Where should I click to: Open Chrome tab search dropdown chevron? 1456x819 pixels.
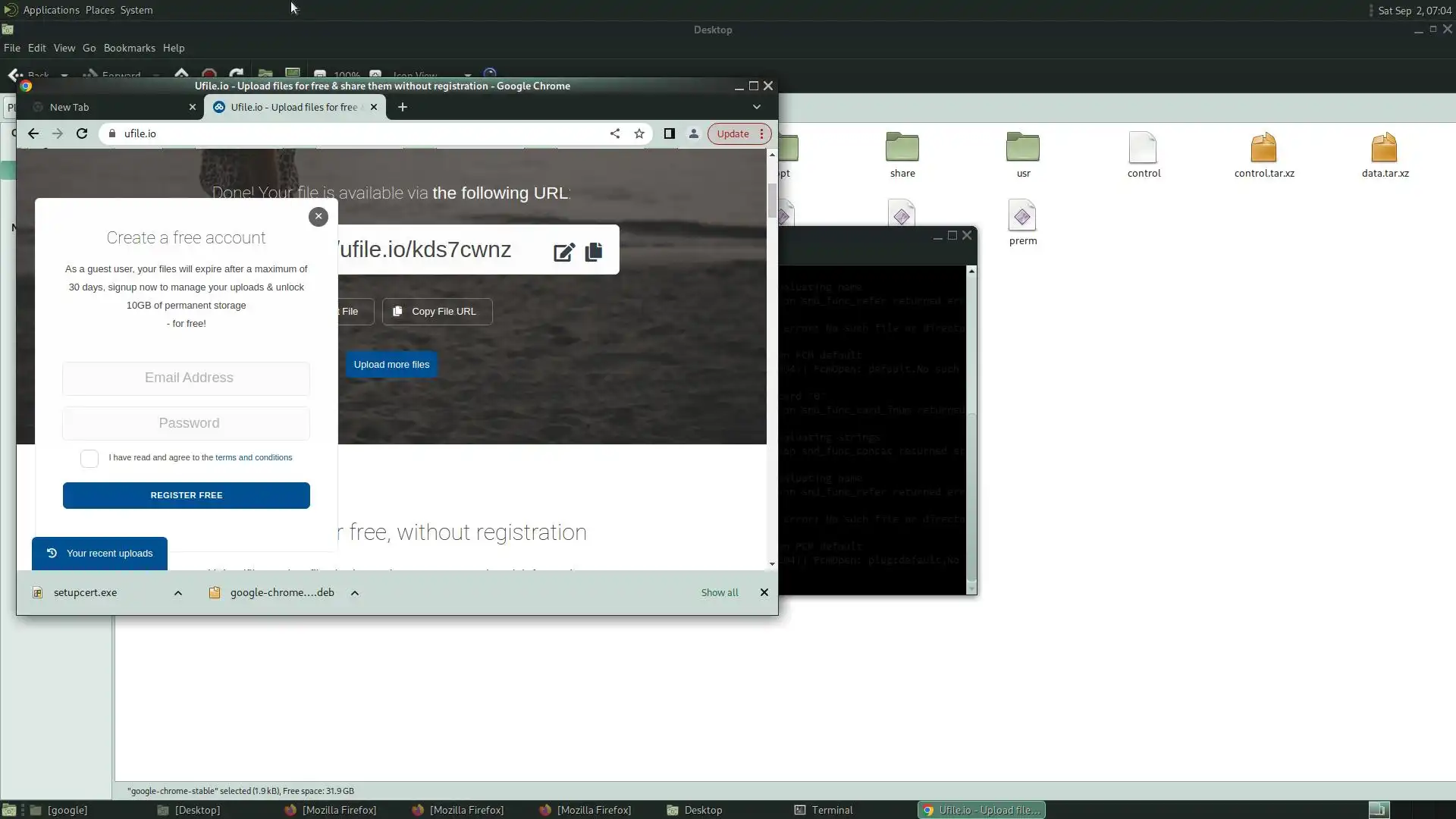[756, 107]
